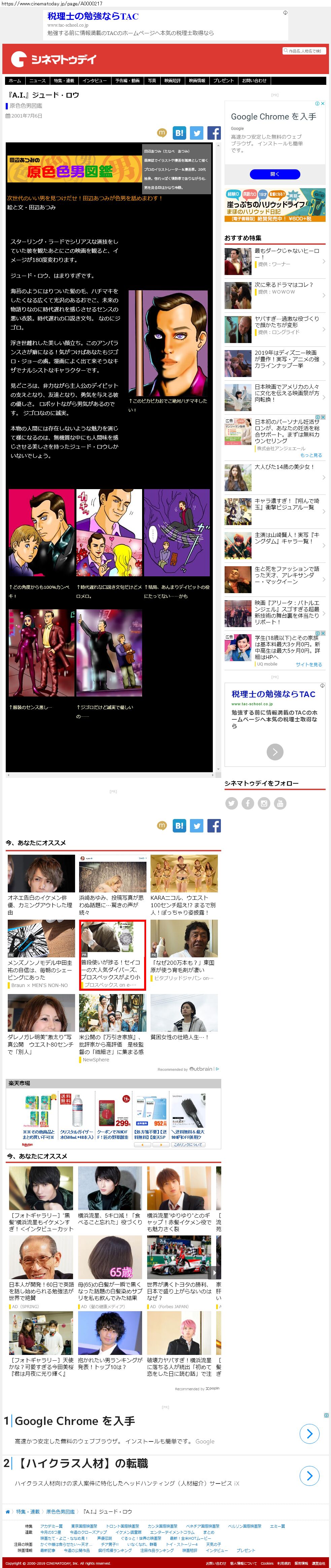Click circular arrow on bottom Google Chrome ad
The image size is (331, 1568).
309,1434
